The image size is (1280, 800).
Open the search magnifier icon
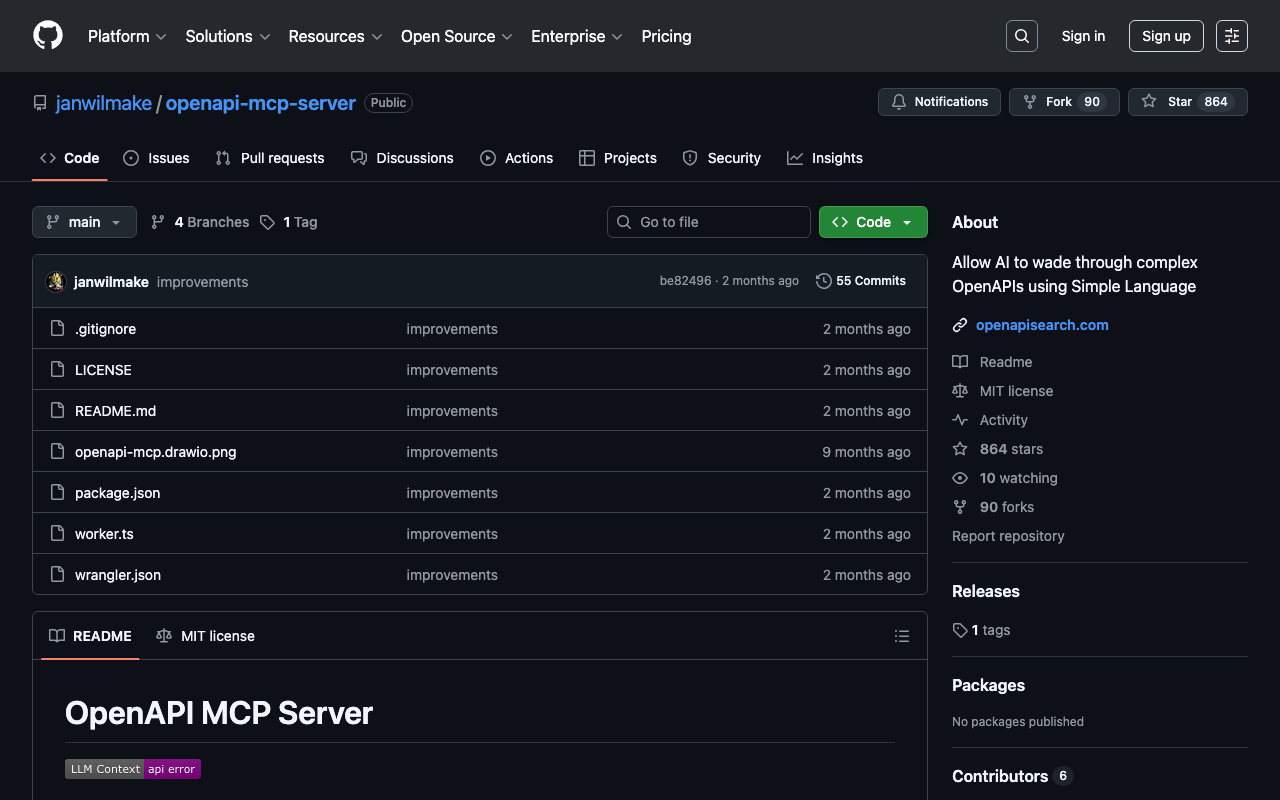pyautogui.click(x=1021, y=36)
